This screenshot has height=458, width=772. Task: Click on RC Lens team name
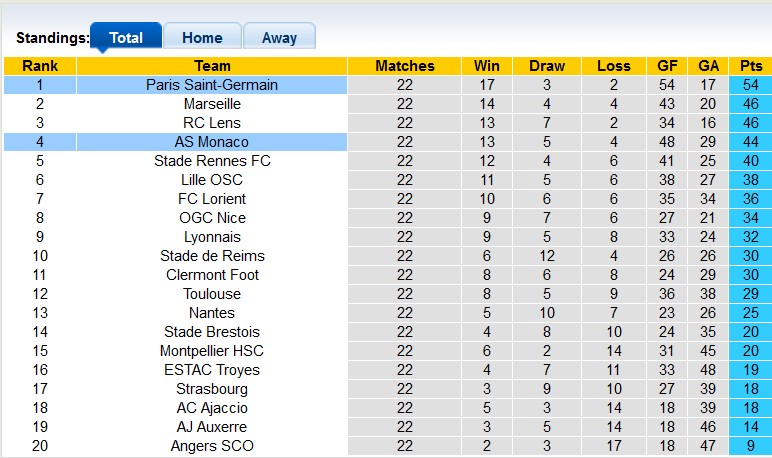pos(212,123)
